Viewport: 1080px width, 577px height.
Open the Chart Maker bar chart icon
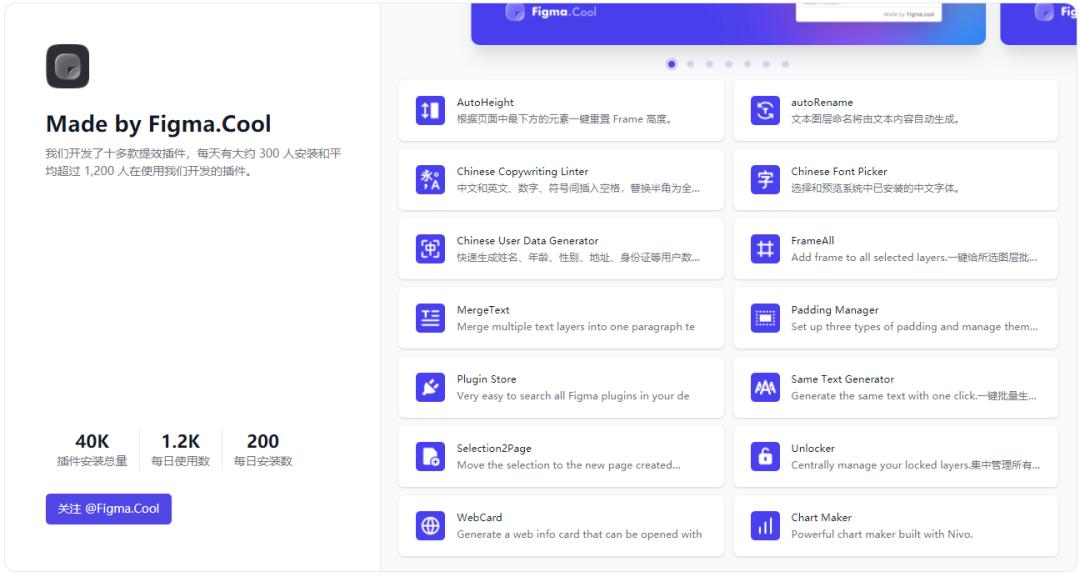(x=765, y=525)
